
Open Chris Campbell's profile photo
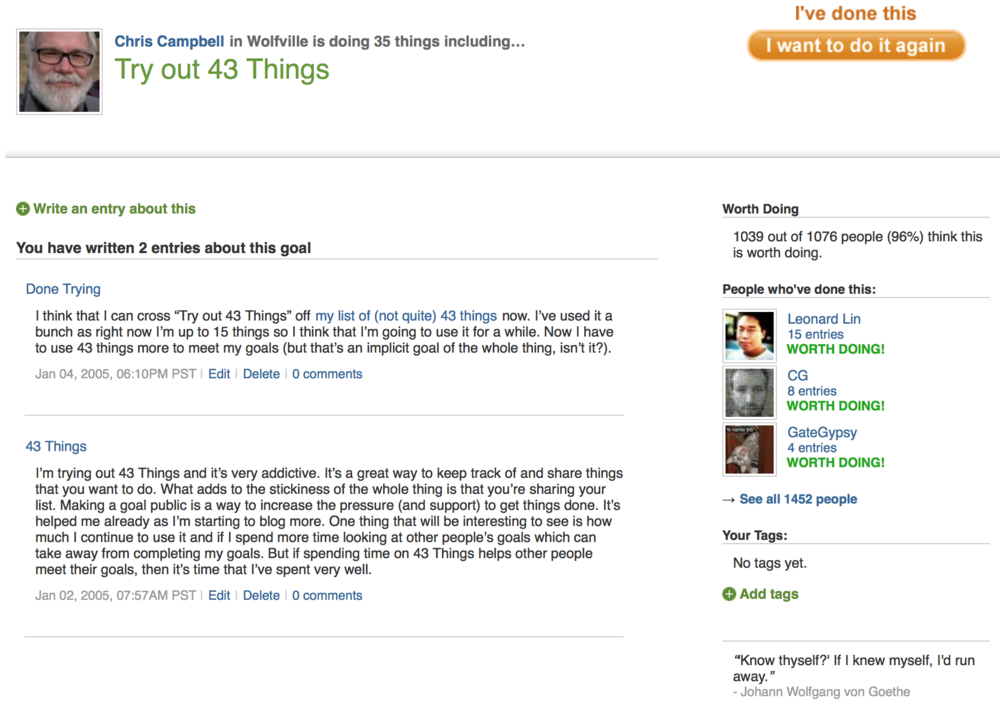tap(59, 72)
